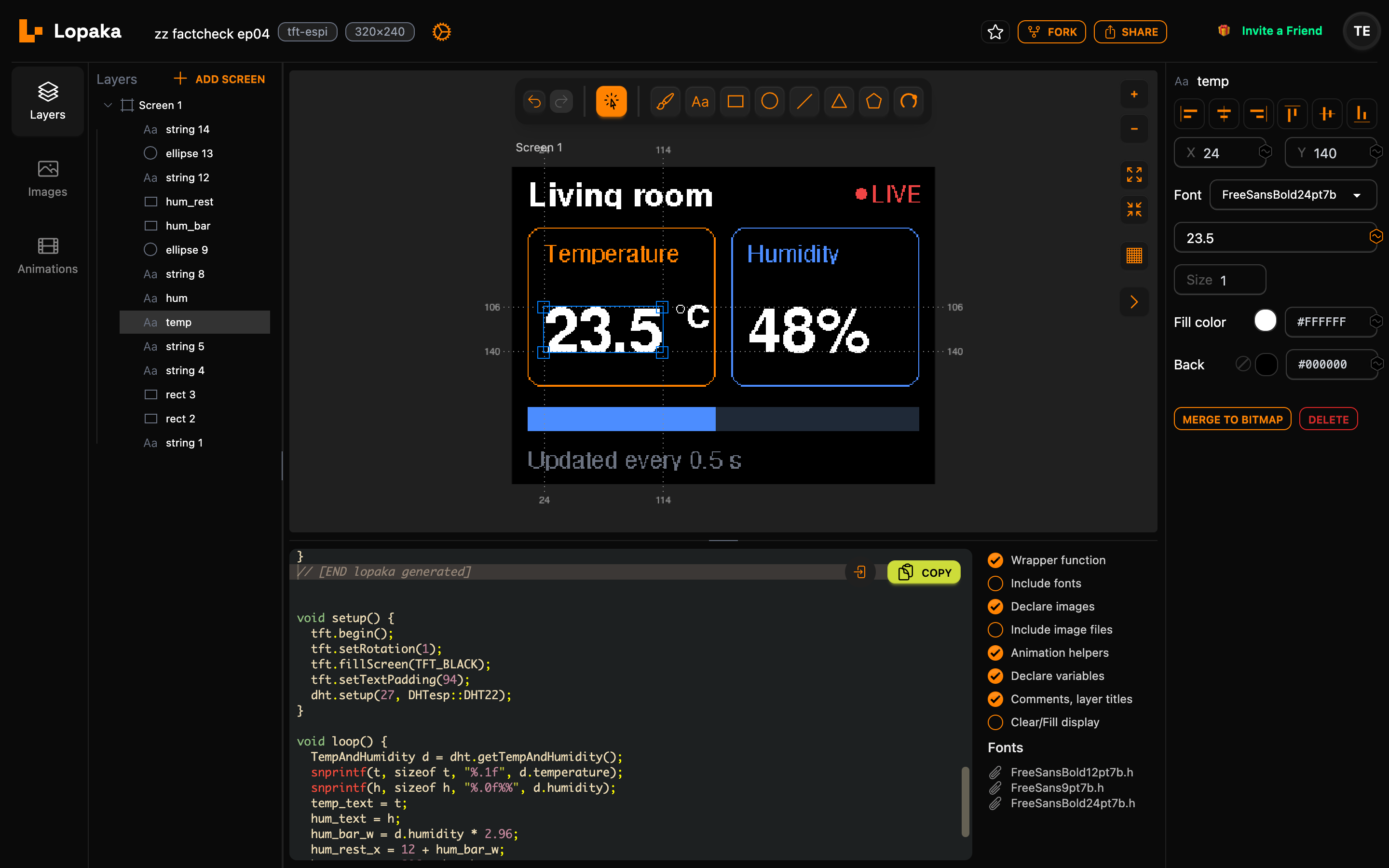Expand the right canvas side panel chevron

click(1134, 302)
